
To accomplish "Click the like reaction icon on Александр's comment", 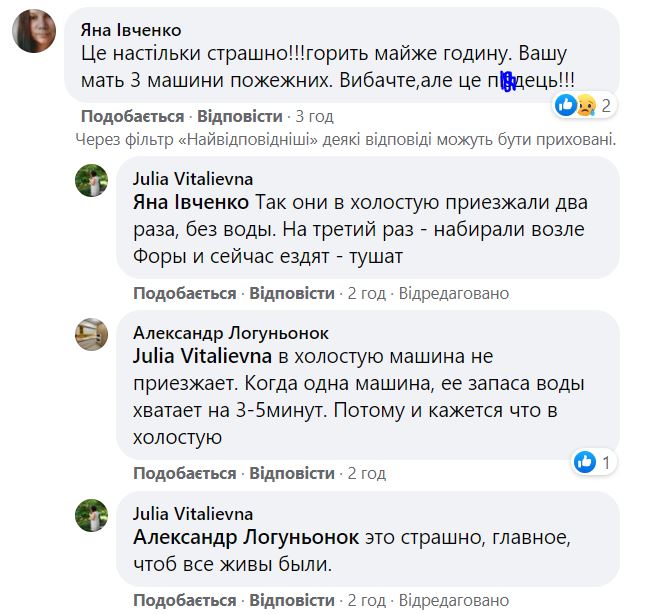I will pyautogui.click(x=586, y=462).
